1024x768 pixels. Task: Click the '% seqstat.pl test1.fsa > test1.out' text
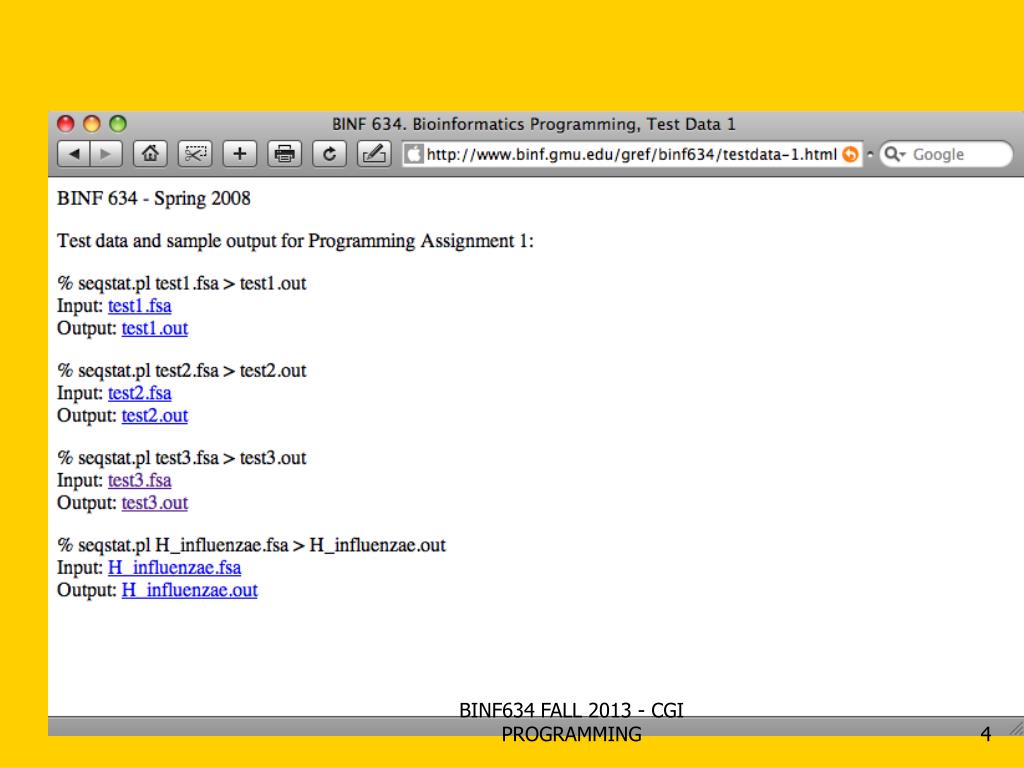[x=182, y=283]
